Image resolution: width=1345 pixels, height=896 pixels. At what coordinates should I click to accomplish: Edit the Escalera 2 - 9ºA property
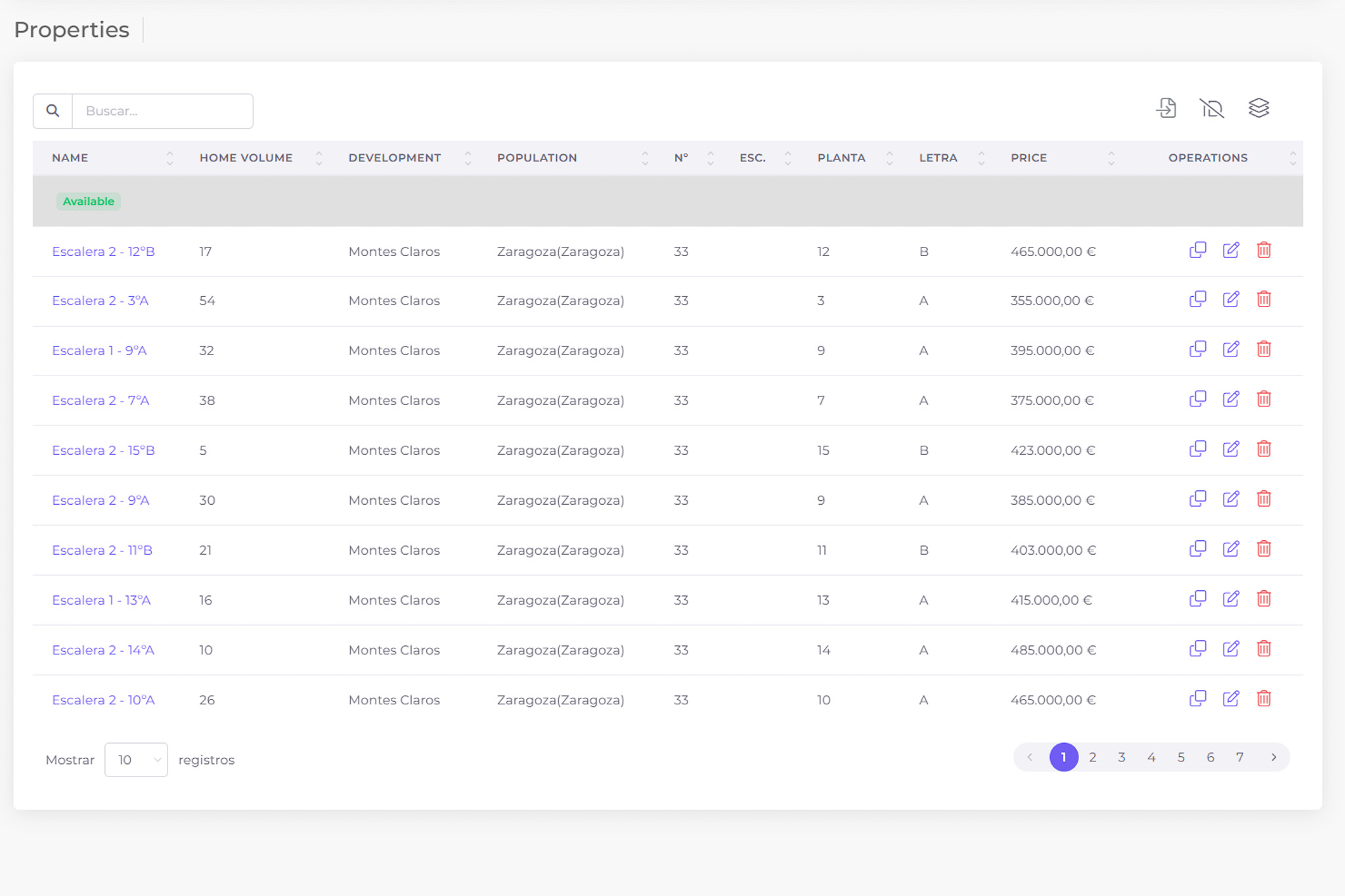coord(1231,499)
